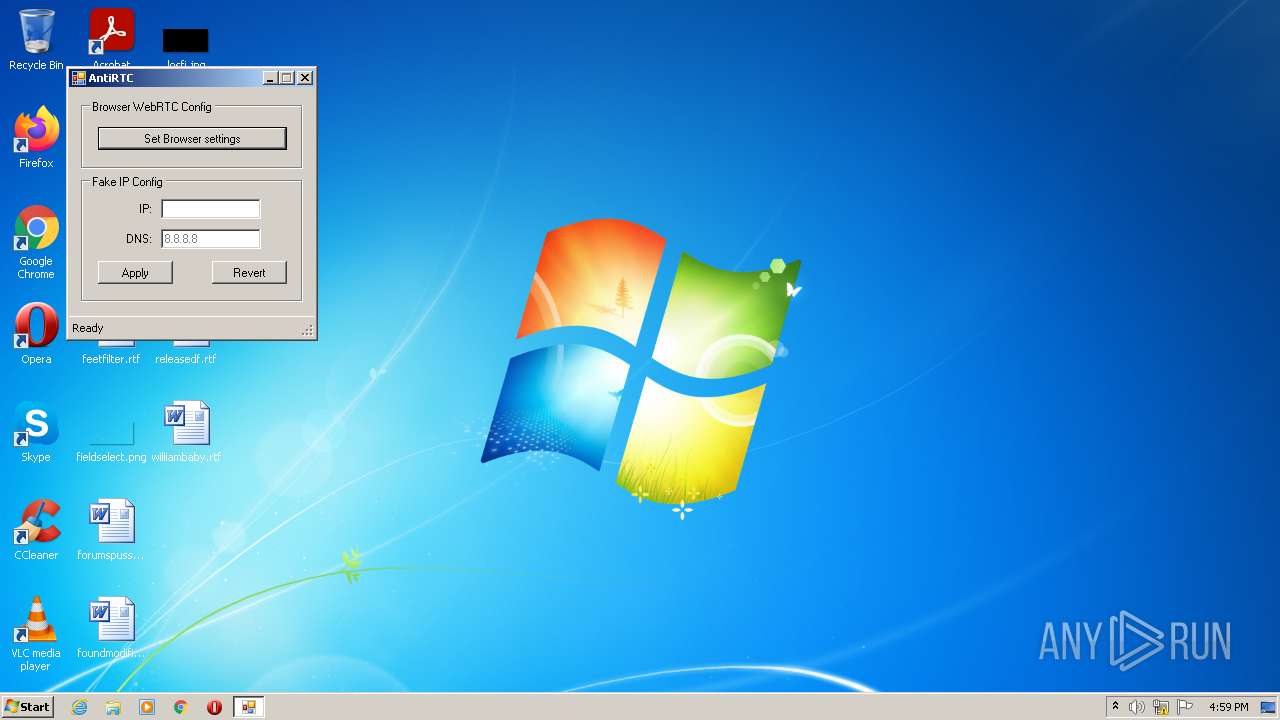Focus the IP input field
This screenshot has width=1280, height=720.
click(x=211, y=208)
